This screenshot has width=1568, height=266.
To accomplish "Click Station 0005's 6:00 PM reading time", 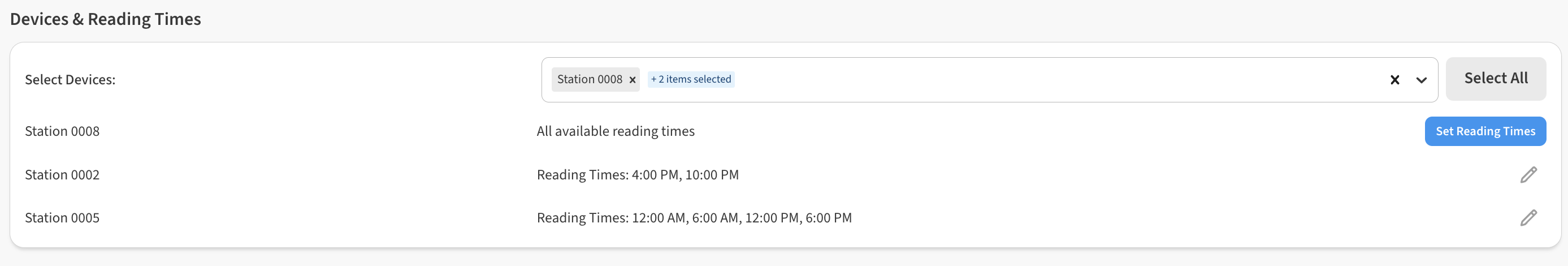I will pyautogui.click(x=829, y=218).
